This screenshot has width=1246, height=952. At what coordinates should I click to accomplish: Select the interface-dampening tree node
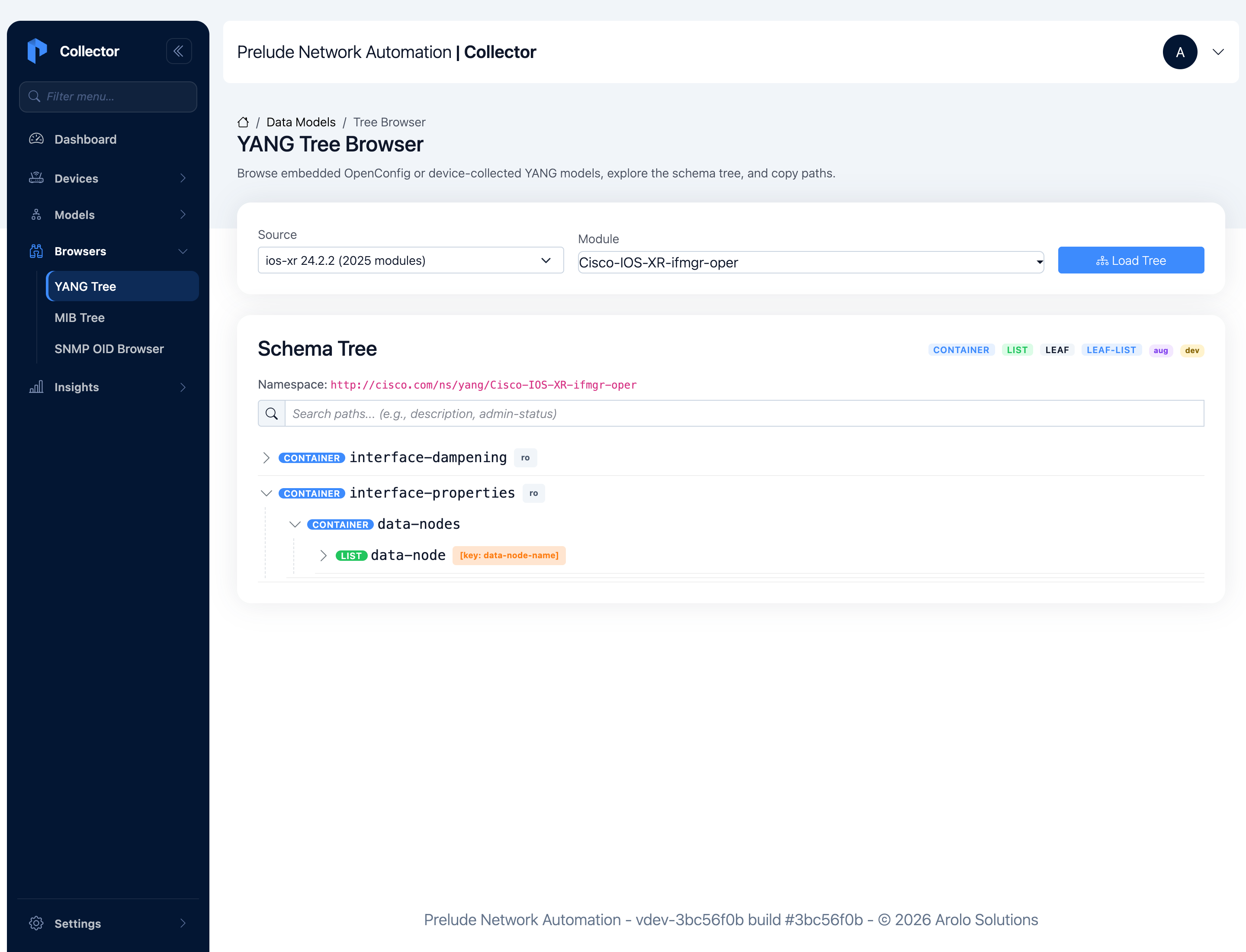click(x=428, y=457)
